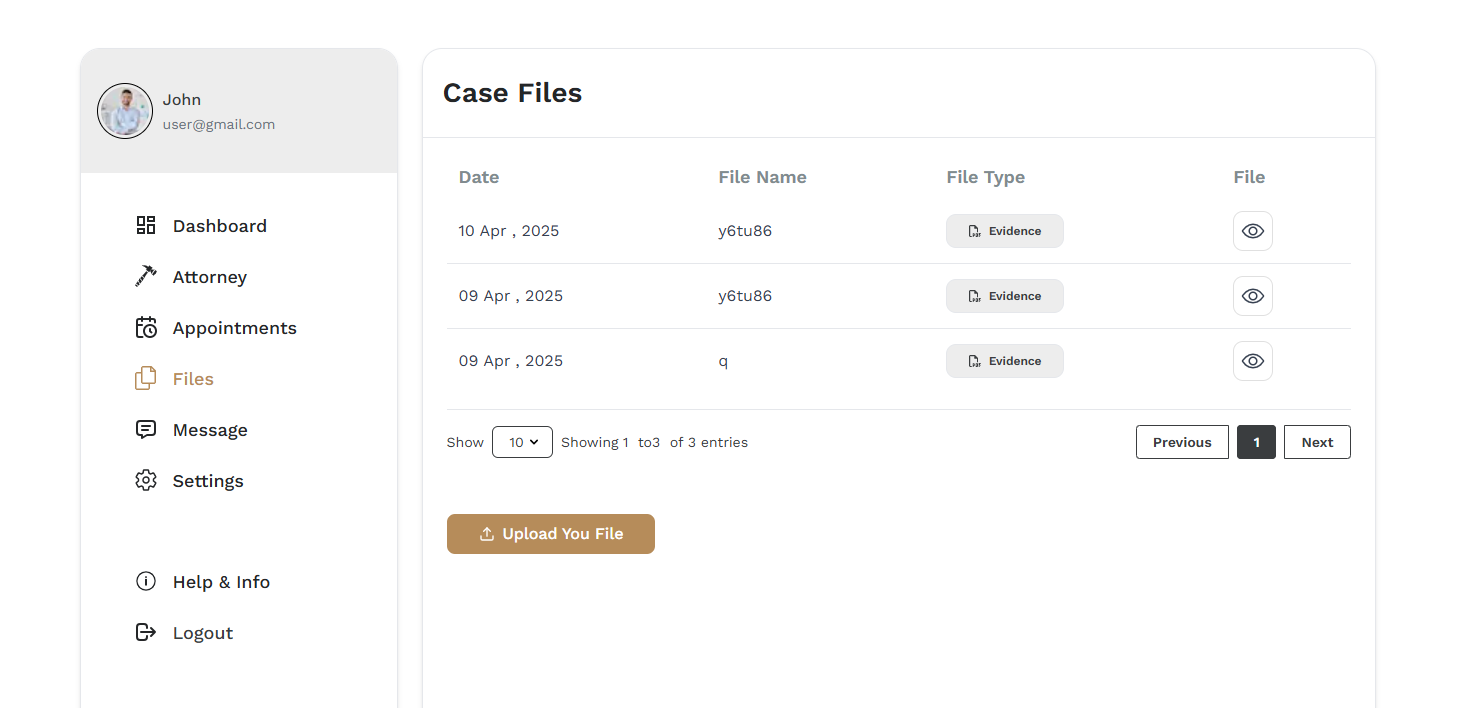Sort by the File Name column header
This screenshot has height=708, width=1479.
tap(762, 177)
